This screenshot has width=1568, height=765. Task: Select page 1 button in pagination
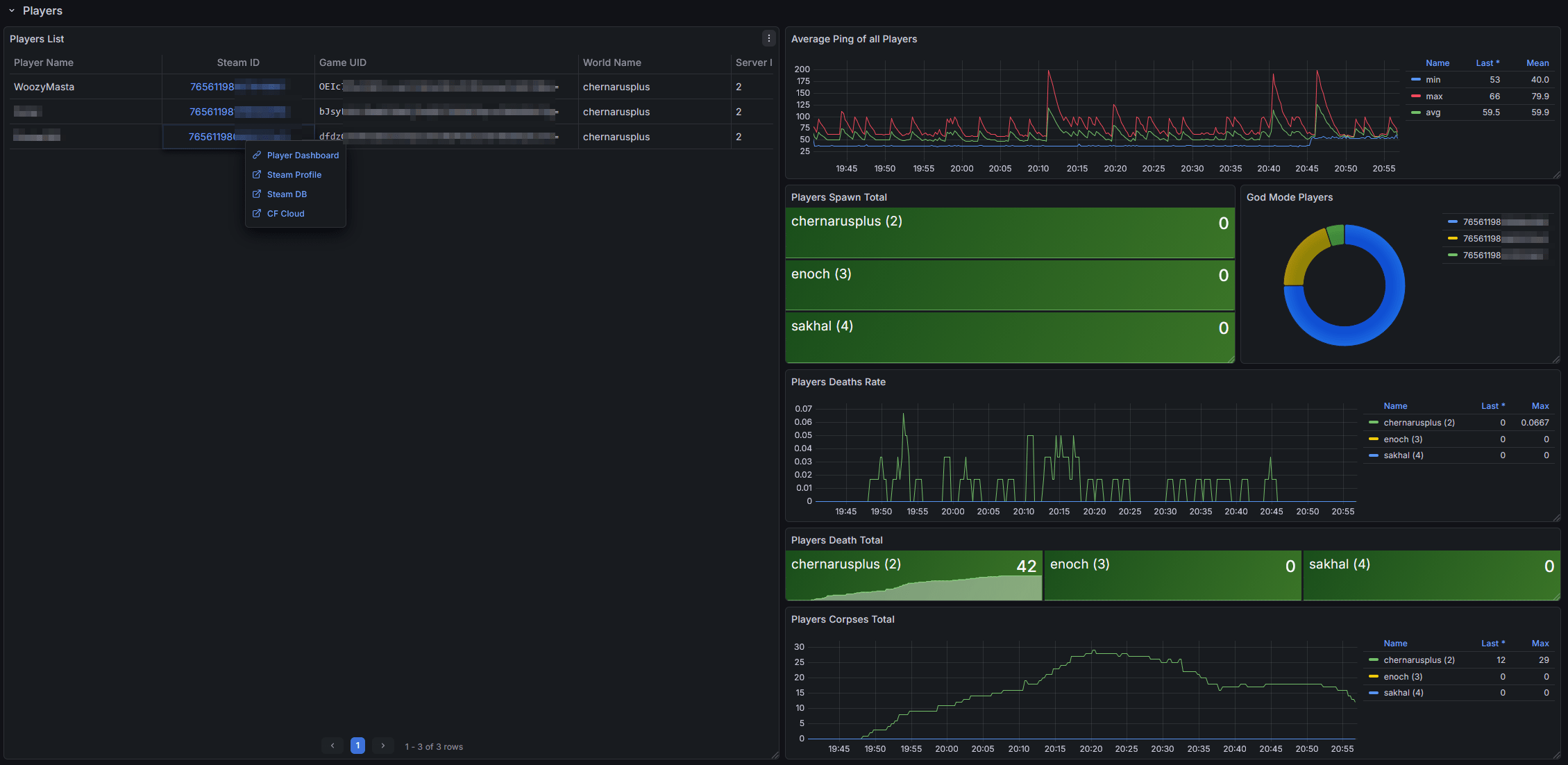(357, 746)
